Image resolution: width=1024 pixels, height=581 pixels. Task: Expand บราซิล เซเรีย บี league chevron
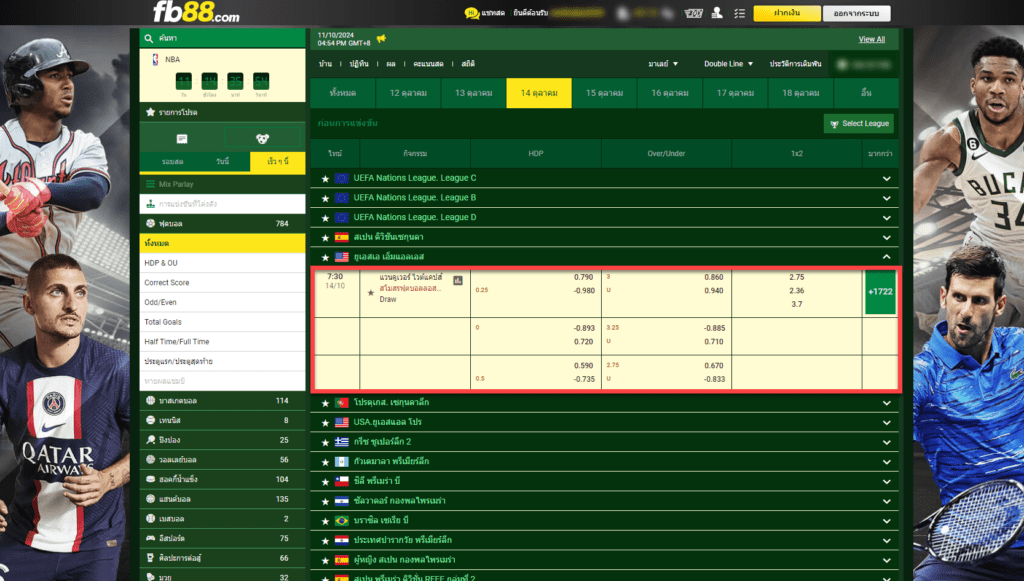[886, 521]
